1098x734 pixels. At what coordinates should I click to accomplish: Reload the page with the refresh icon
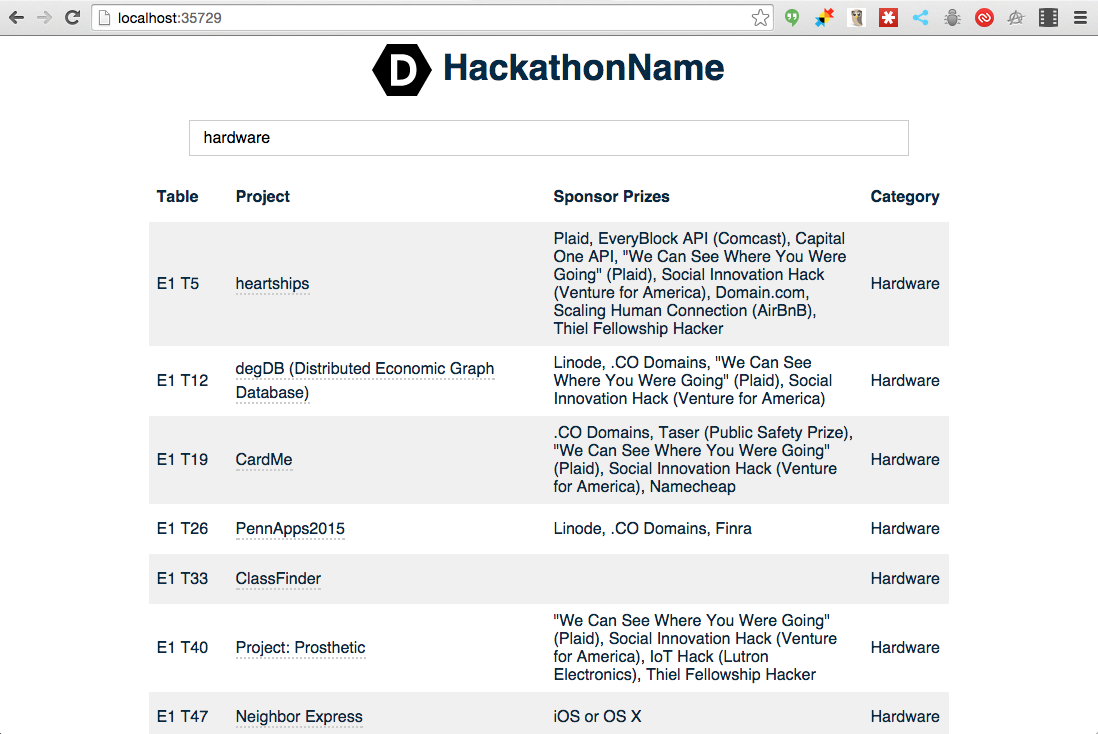point(72,17)
